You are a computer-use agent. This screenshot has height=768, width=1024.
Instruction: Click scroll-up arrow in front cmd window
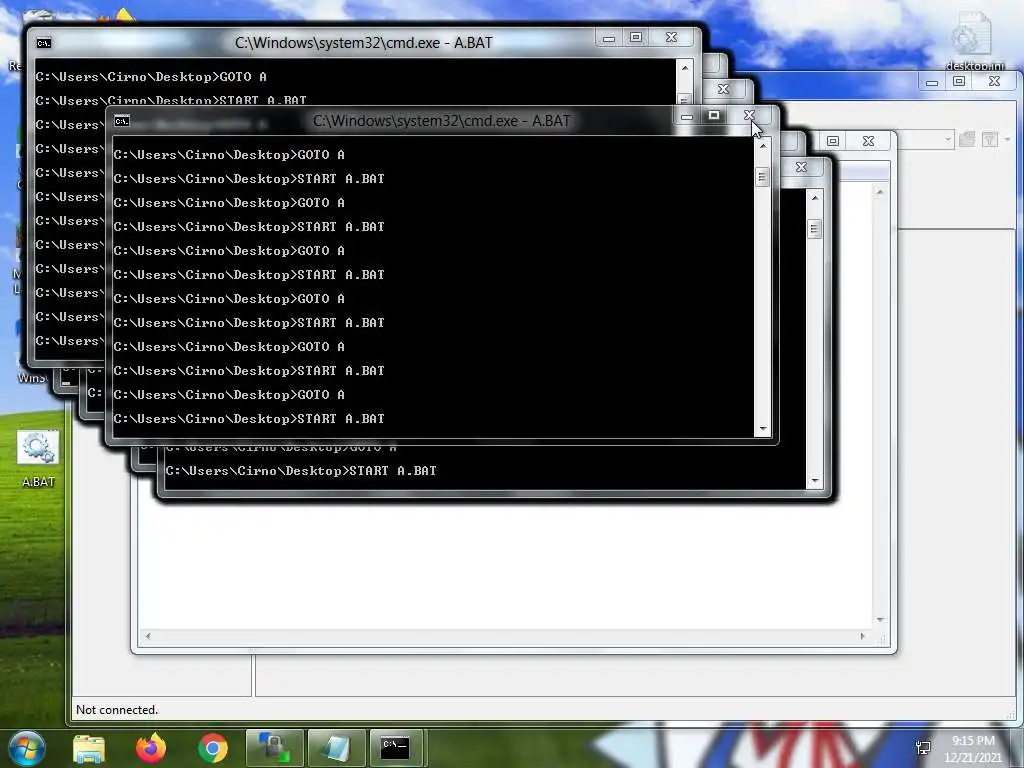pyautogui.click(x=762, y=146)
